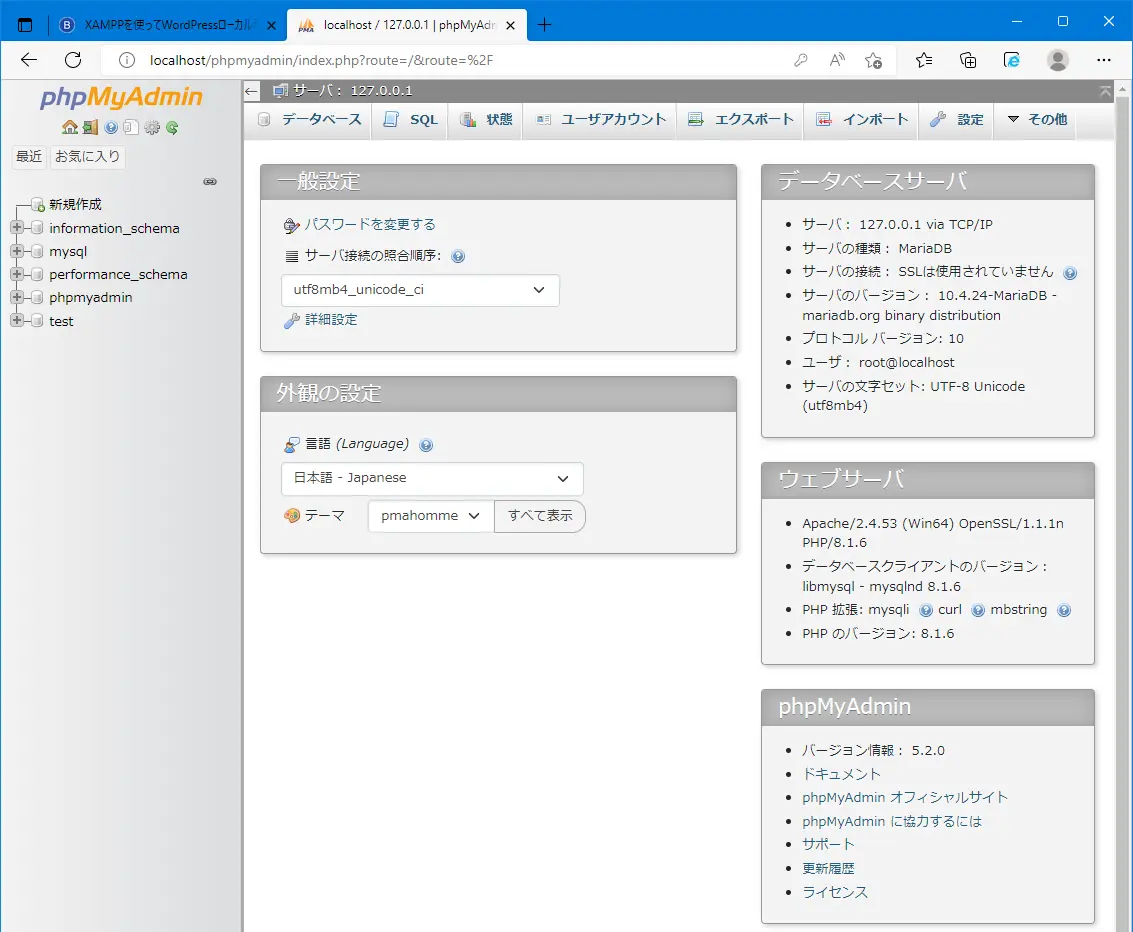Open phpMyAdmin documentation help icon in sidebar
The image size is (1133, 932).
(111, 128)
